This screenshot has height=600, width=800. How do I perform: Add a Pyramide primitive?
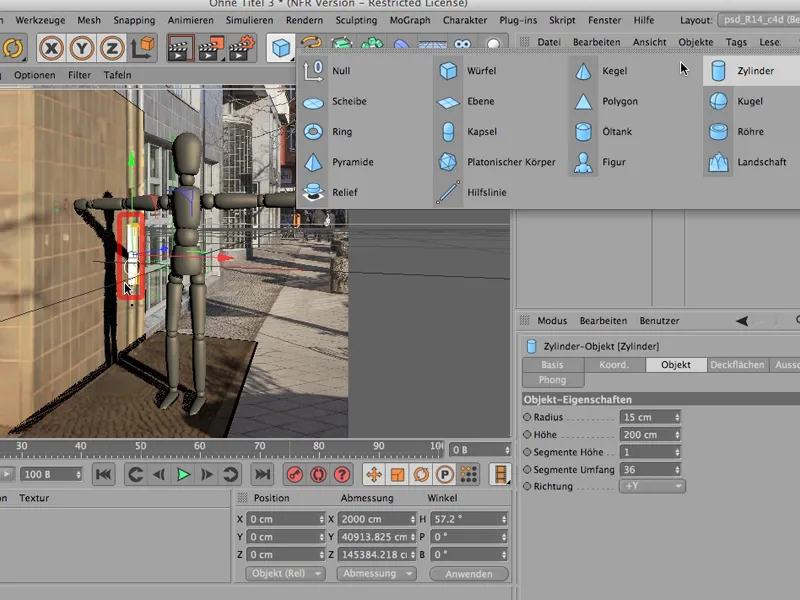338,162
